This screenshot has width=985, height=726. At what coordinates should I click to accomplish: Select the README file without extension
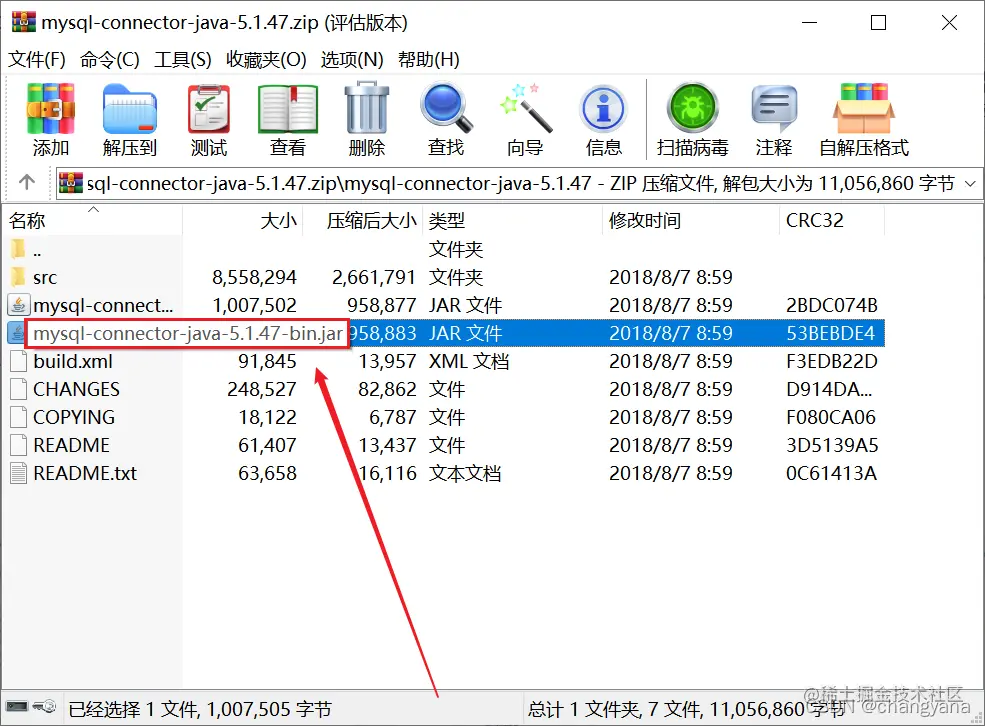pos(71,445)
